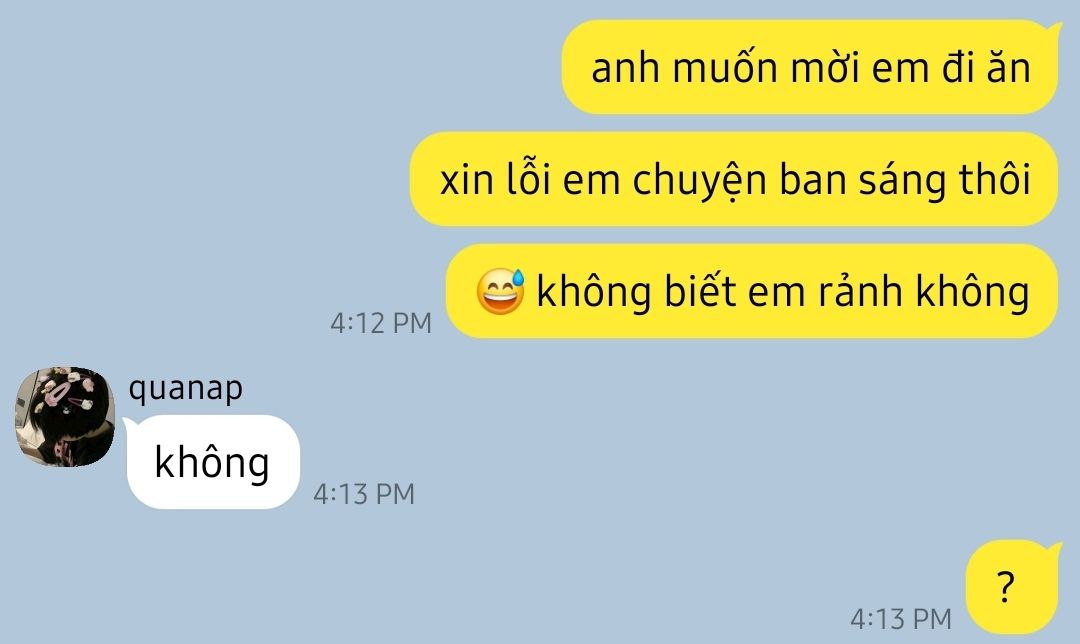The width and height of the screenshot is (1080, 644).
Task: Click the tail of the white reply bubble
Action: click(x=129, y=424)
